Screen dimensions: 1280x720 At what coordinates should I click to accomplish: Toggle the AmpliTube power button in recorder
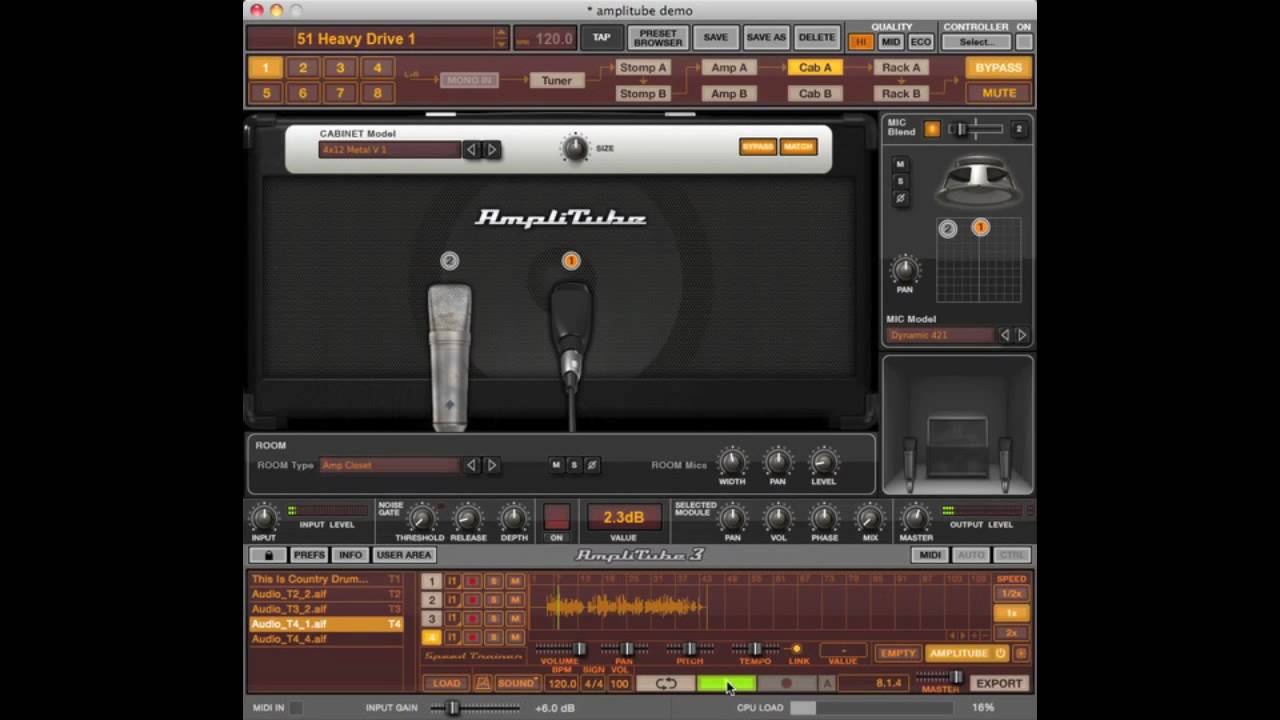(x=1000, y=653)
